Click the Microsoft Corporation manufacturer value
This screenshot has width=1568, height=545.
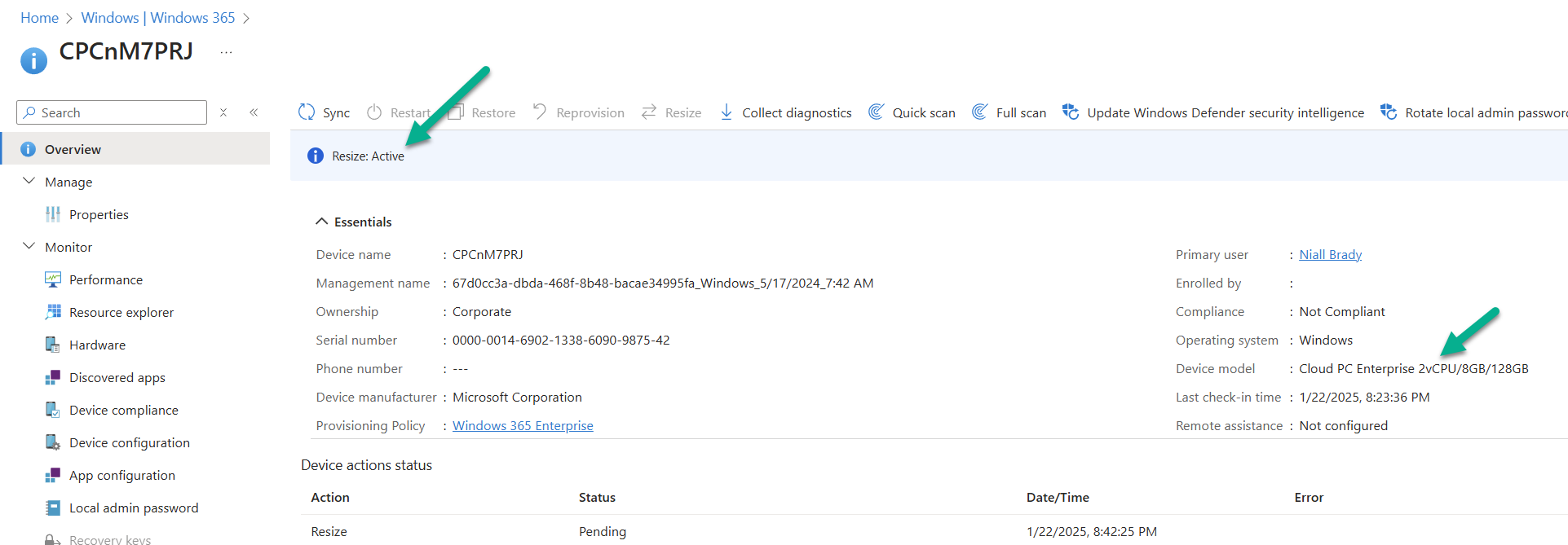517,397
